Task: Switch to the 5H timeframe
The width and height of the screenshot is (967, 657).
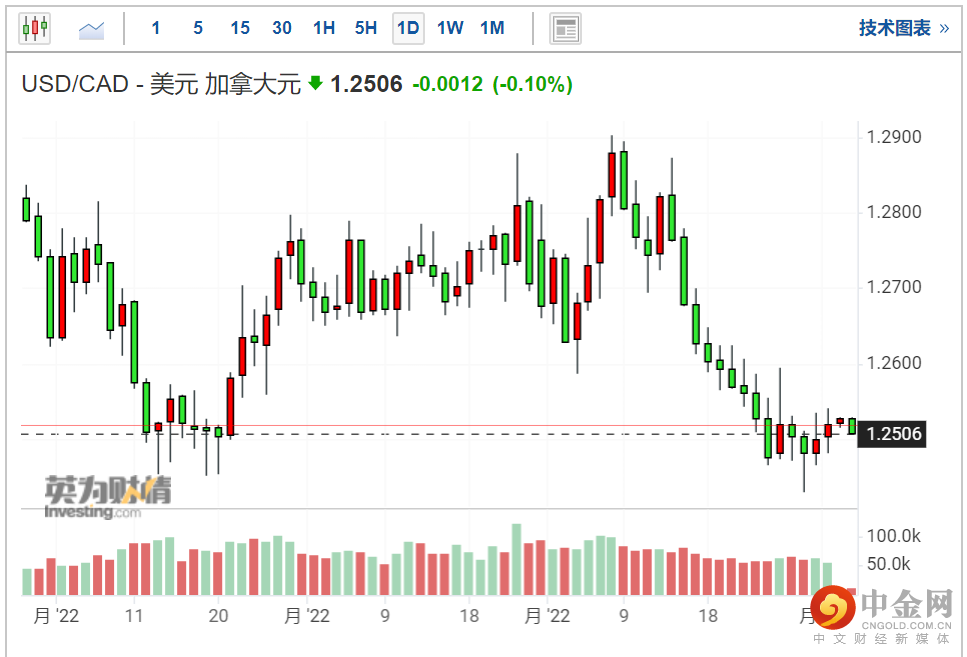Action: [x=366, y=28]
